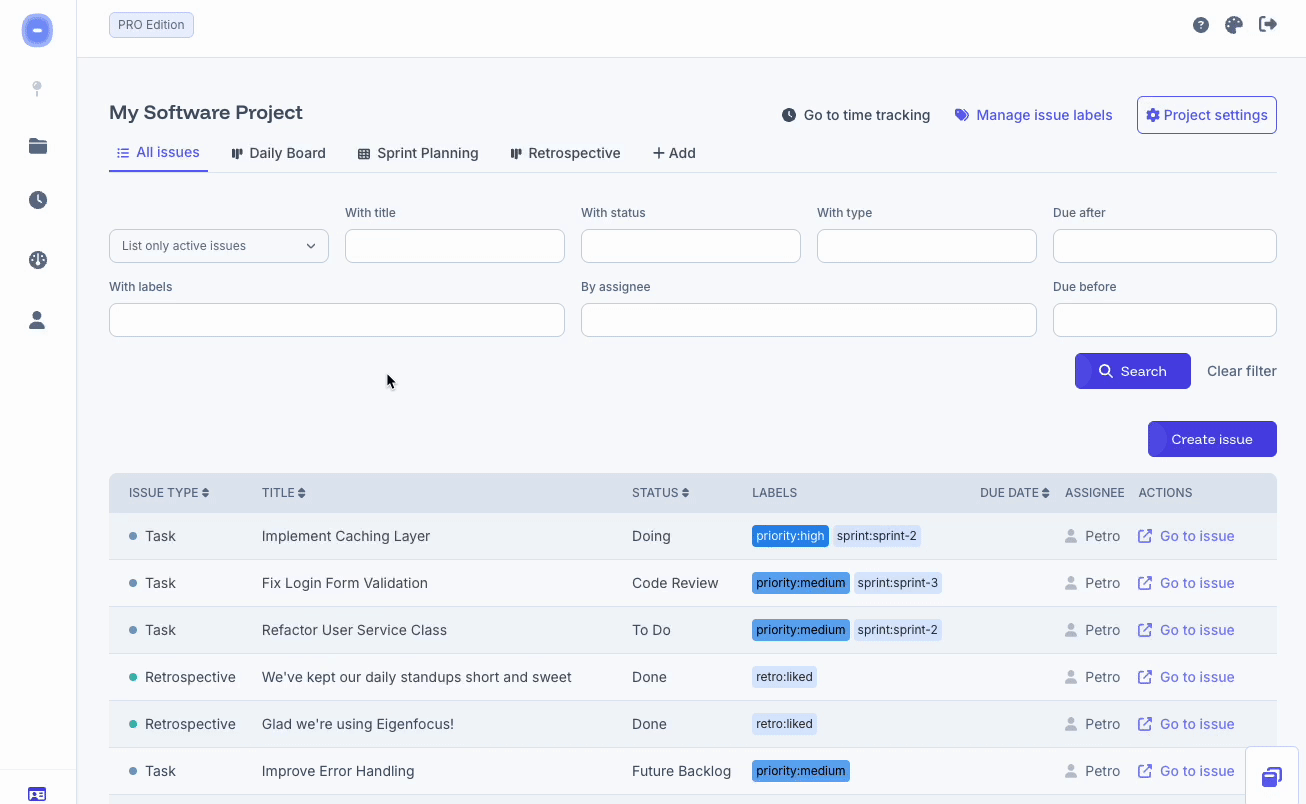Viewport: 1306px width, 804px height.
Task: Sort the table by Issue Type
Action: click(169, 493)
